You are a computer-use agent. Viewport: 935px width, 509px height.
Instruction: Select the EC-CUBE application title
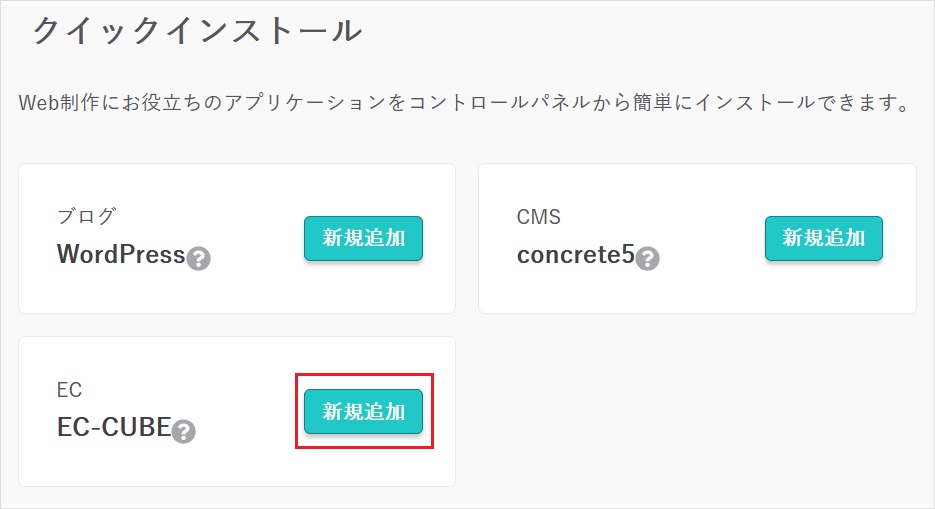pos(113,428)
